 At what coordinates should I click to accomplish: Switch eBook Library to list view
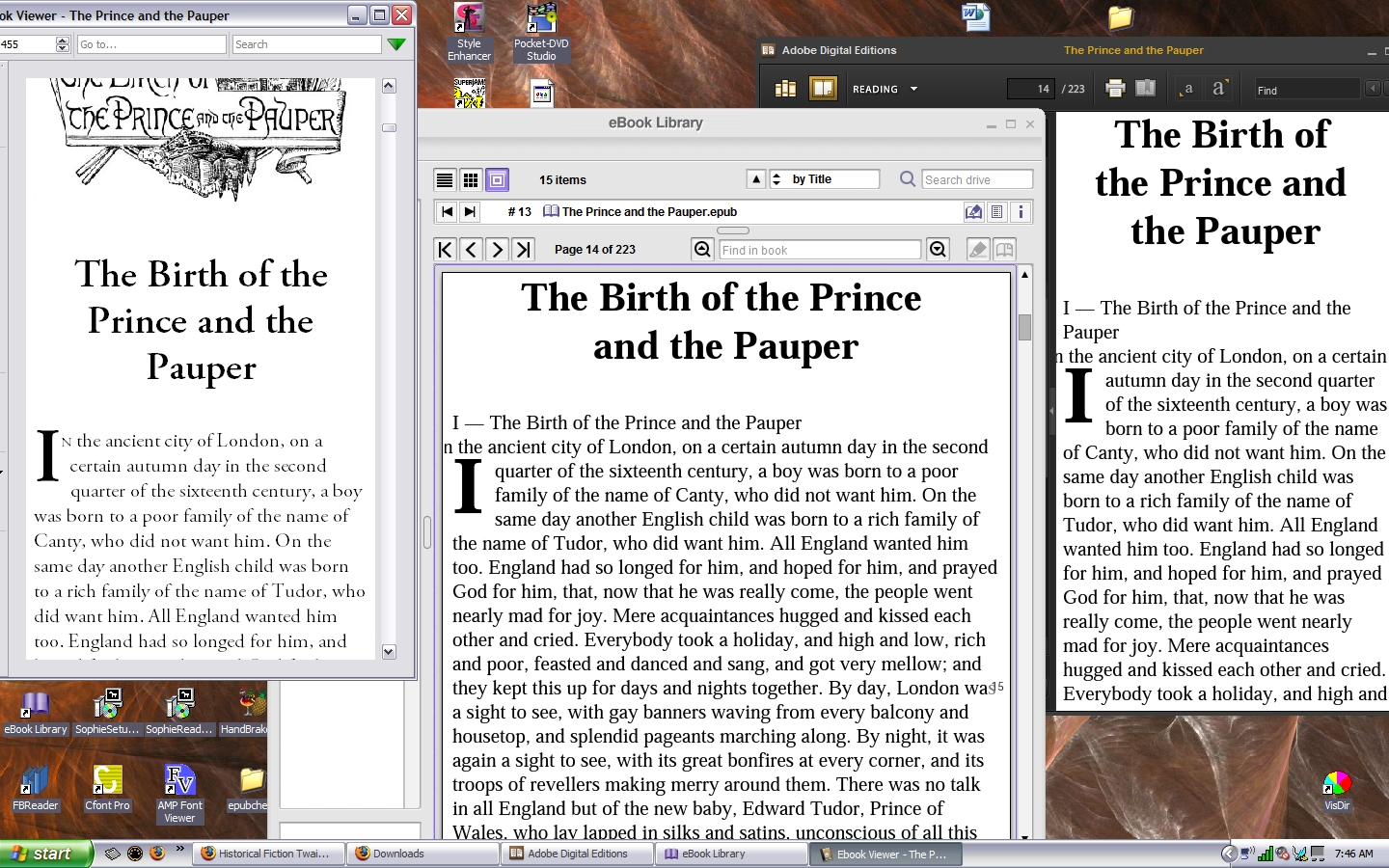pyautogui.click(x=445, y=179)
